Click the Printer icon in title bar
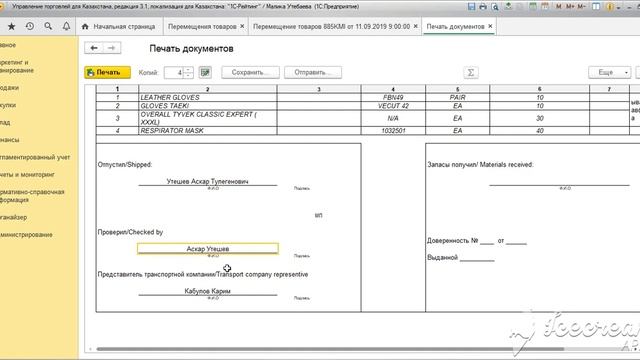The height and width of the screenshot is (360, 640). (483, 7)
